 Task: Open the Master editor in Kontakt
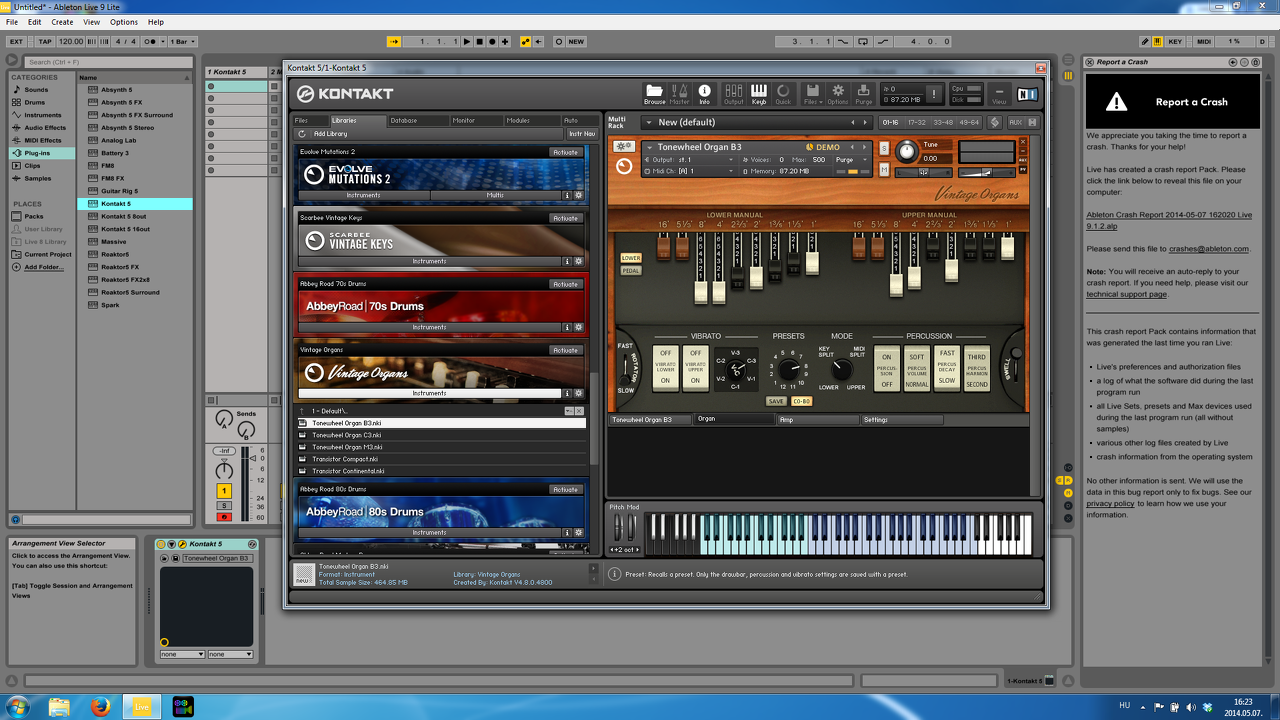680,94
